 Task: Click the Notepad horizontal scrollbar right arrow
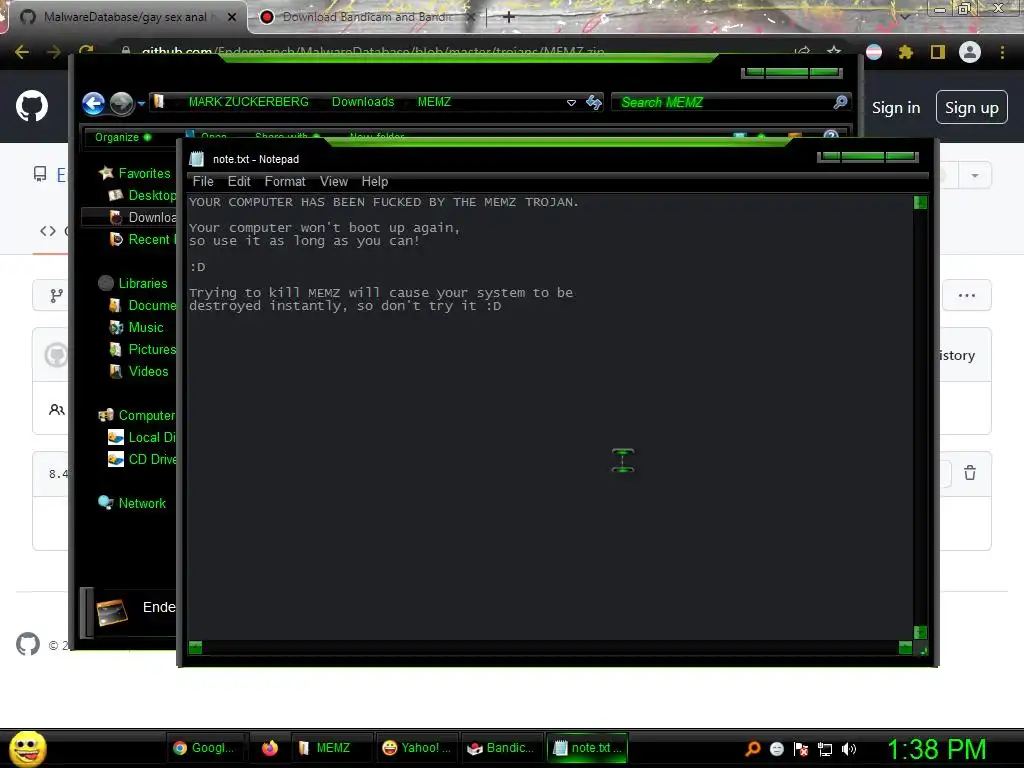point(905,647)
